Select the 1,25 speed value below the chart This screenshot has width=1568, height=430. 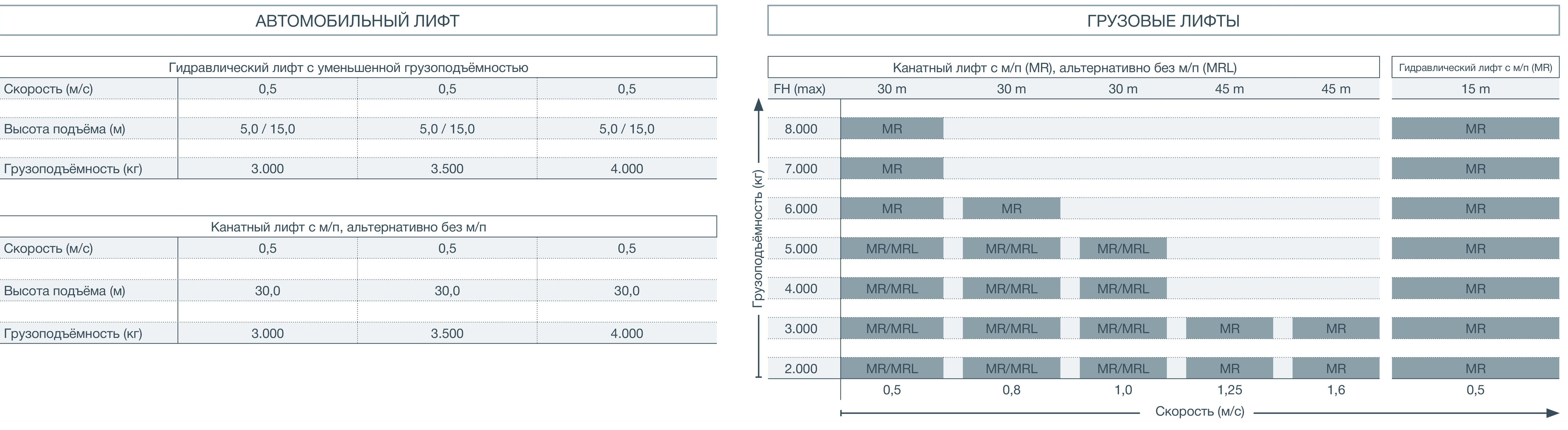[x=1229, y=390]
